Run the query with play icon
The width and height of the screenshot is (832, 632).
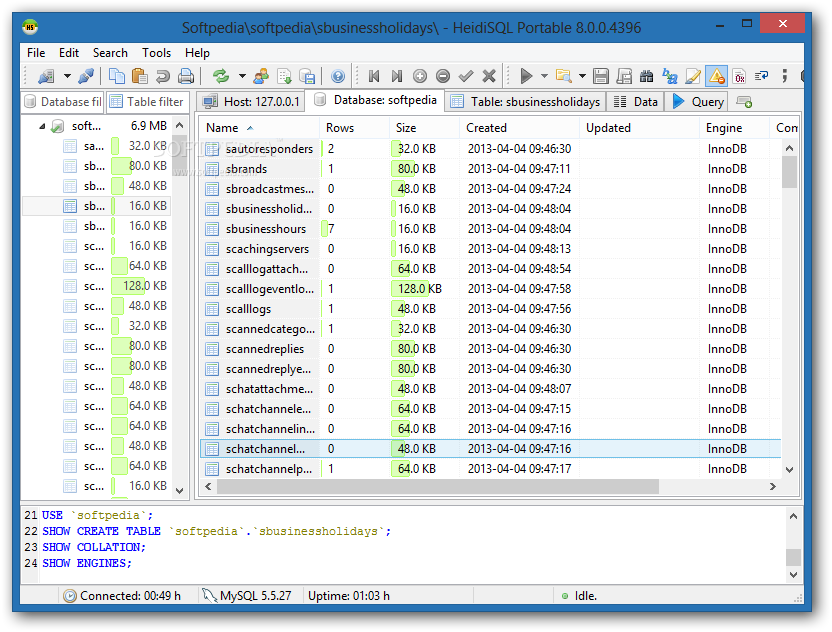pos(526,76)
